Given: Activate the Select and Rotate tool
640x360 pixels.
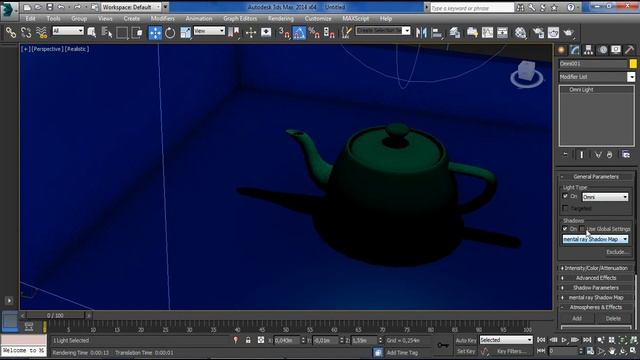Looking at the screenshot, I should 170,33.
